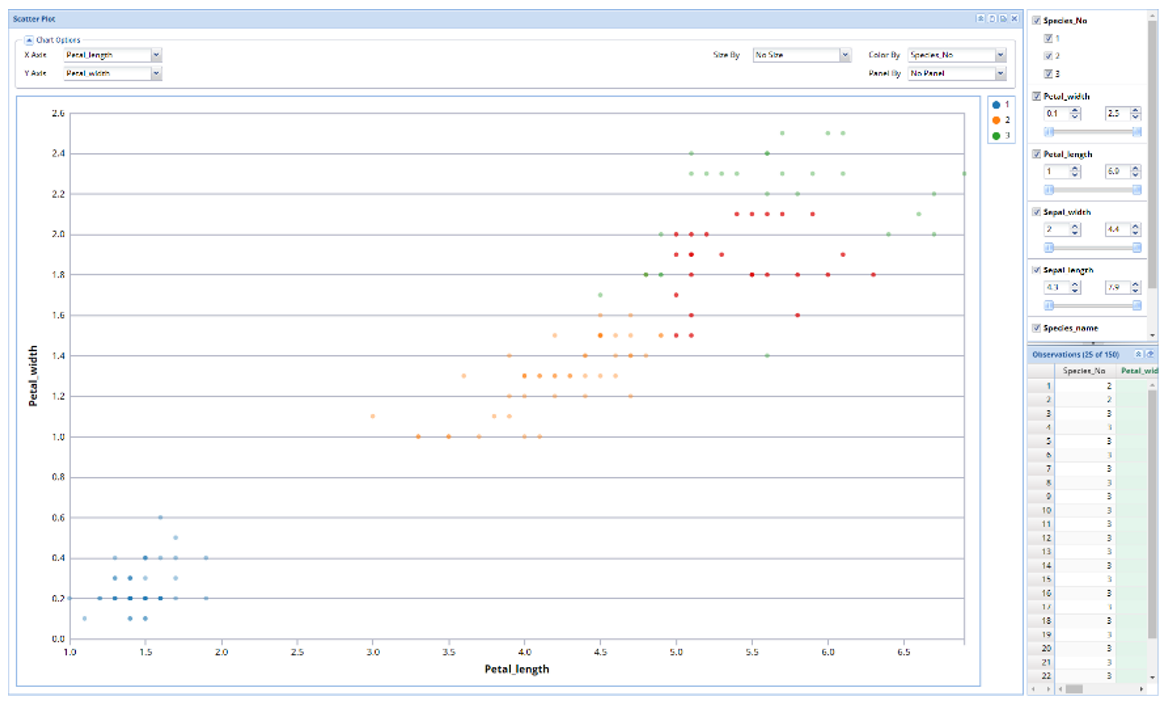This screenshot has height=701, width=1169.
Task: Open the Y Axis variable dropdown
Action: pos(157,73)
